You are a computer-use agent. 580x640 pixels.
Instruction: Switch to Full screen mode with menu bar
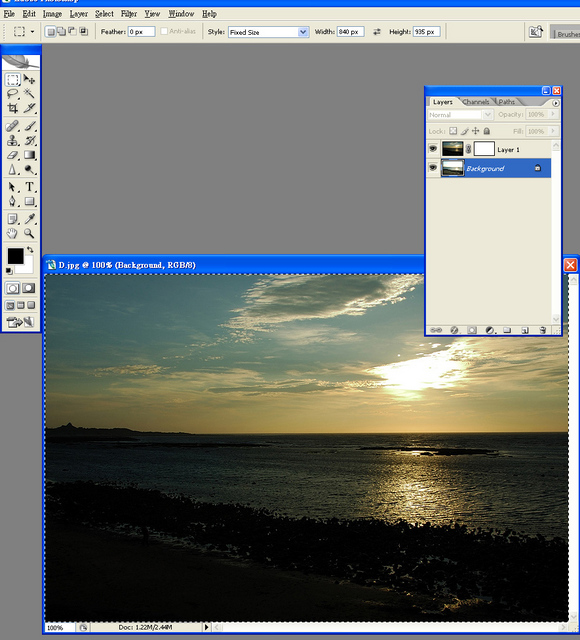21,305
